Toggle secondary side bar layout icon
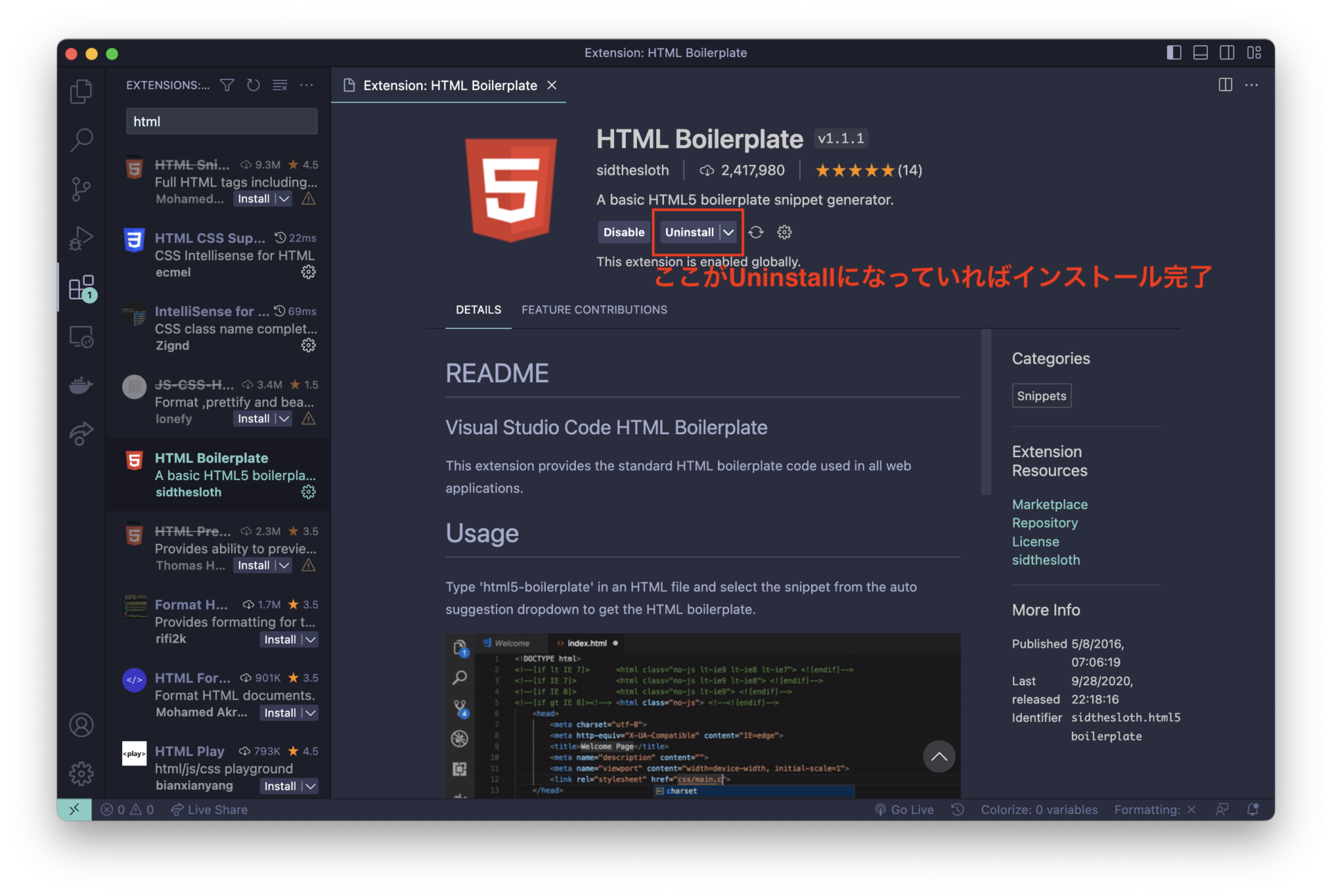This screenshot has width=1332, height=896. click(x=1227, y=52)
